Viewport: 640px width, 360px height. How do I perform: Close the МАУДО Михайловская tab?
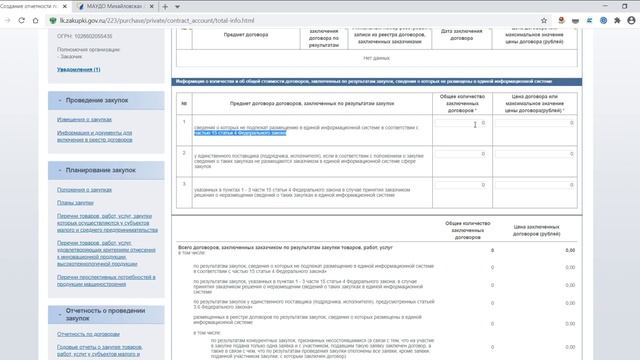coord(151,7)
